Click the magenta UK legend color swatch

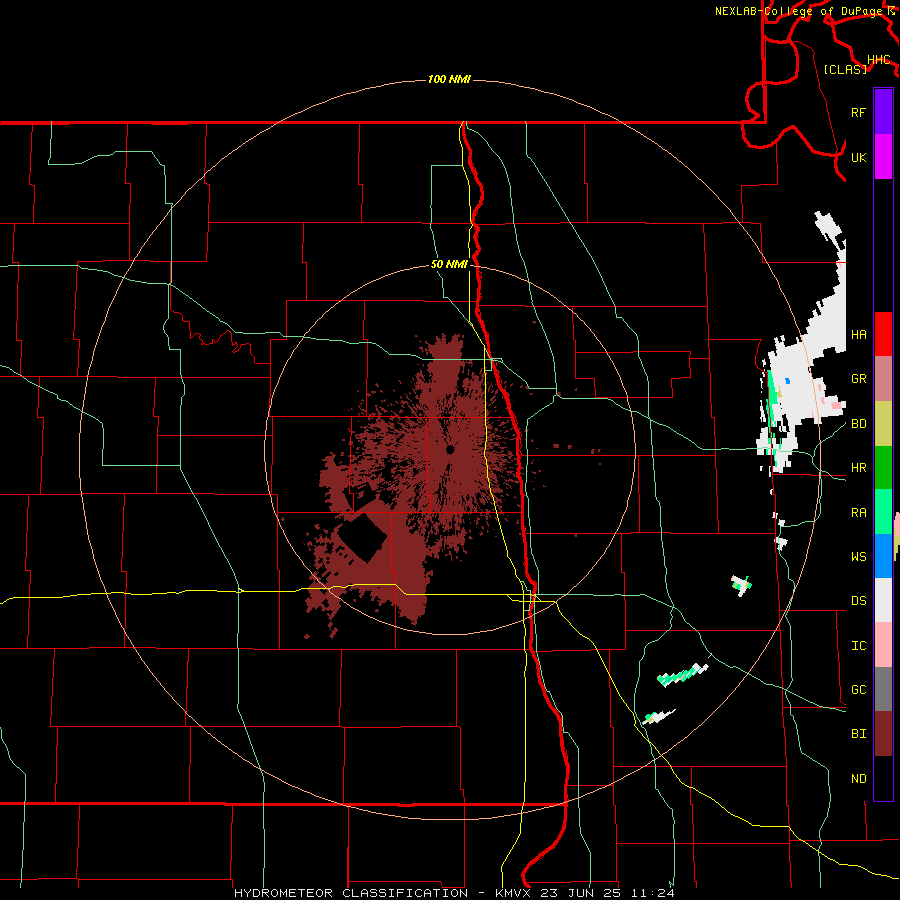click(x=883, y=157)
